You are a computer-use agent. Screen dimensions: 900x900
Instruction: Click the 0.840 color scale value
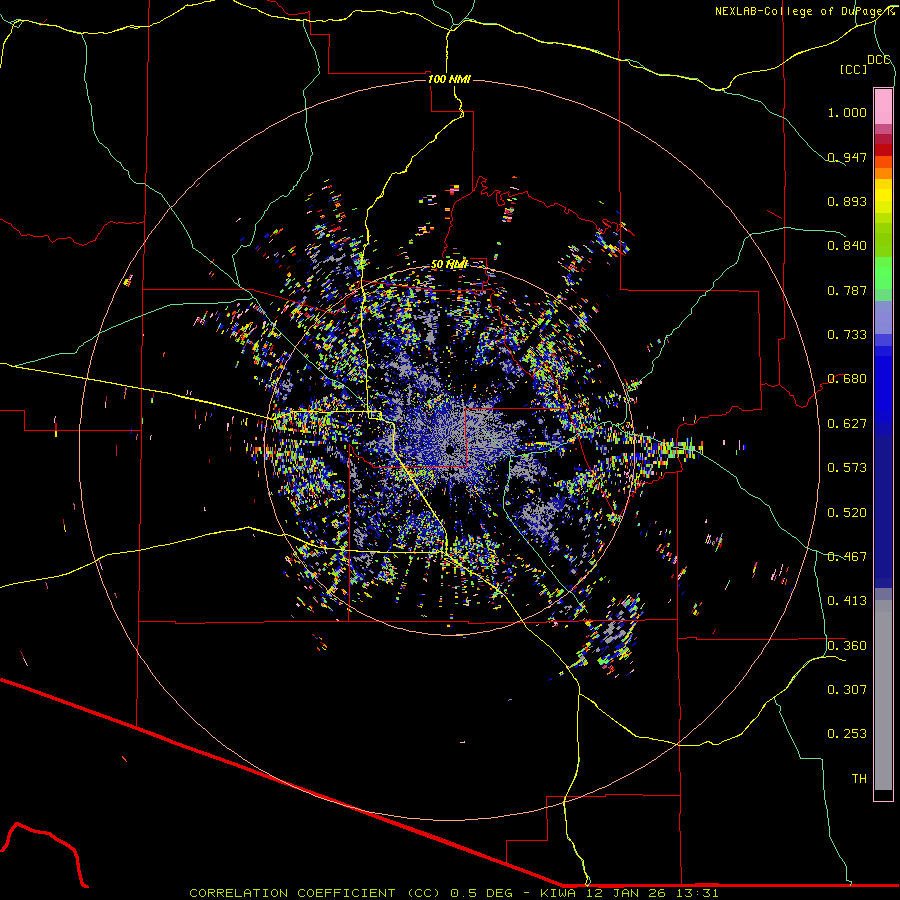[x=847, y=246]
